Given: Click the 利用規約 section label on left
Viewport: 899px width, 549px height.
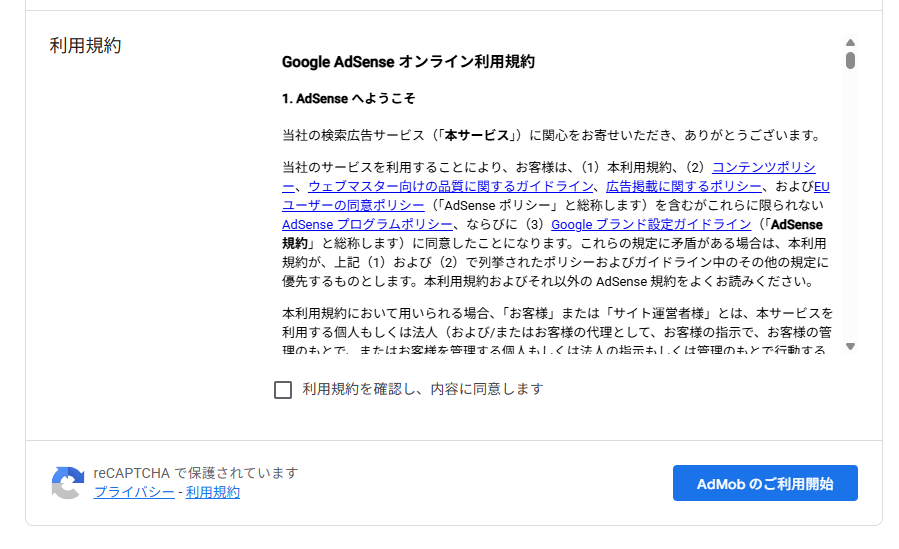Looking at the screenshot, I should tap(85, 46).
